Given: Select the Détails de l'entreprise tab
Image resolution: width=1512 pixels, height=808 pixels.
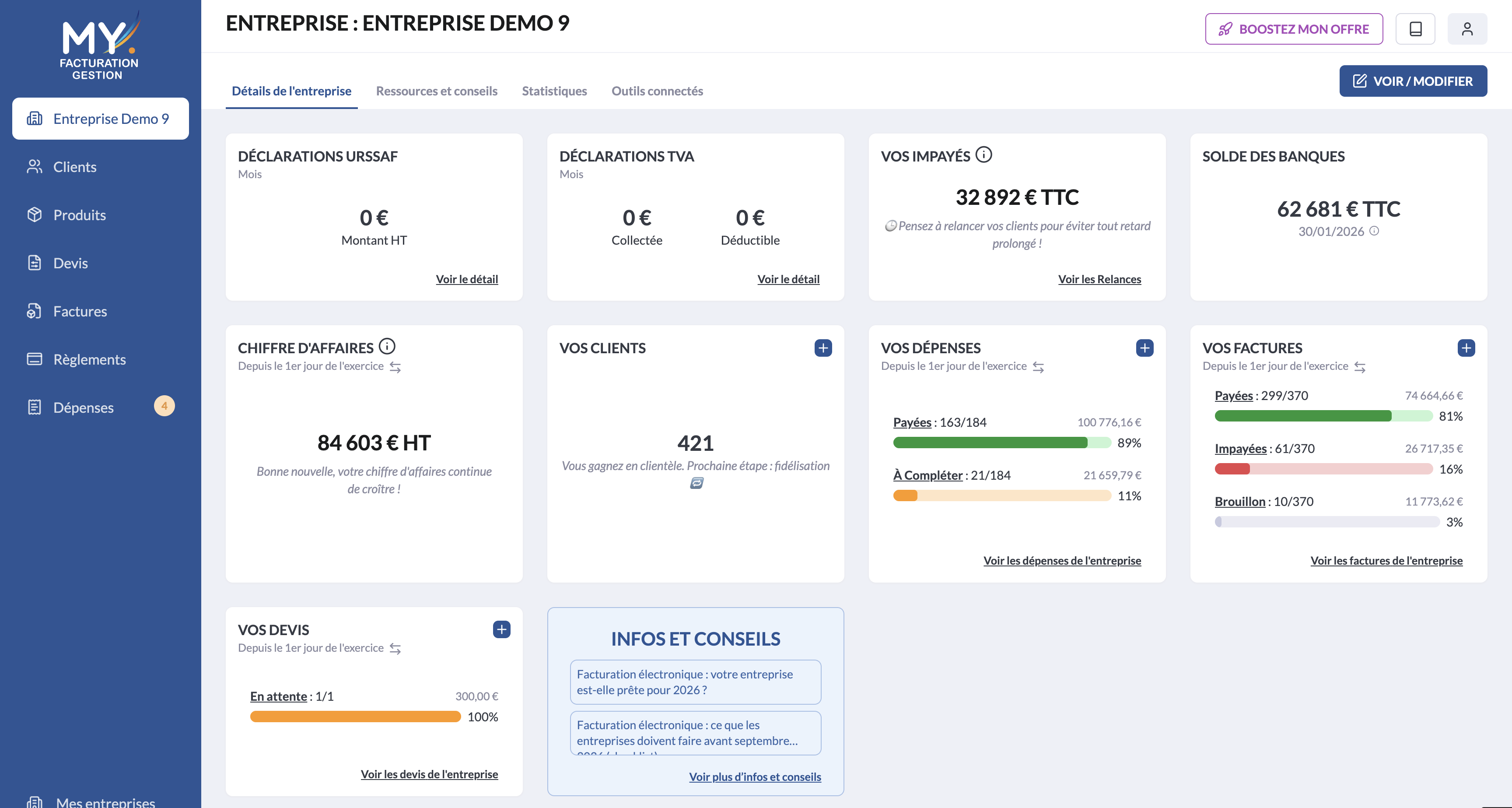Looking at the screenshot, I should coord(292,91).
